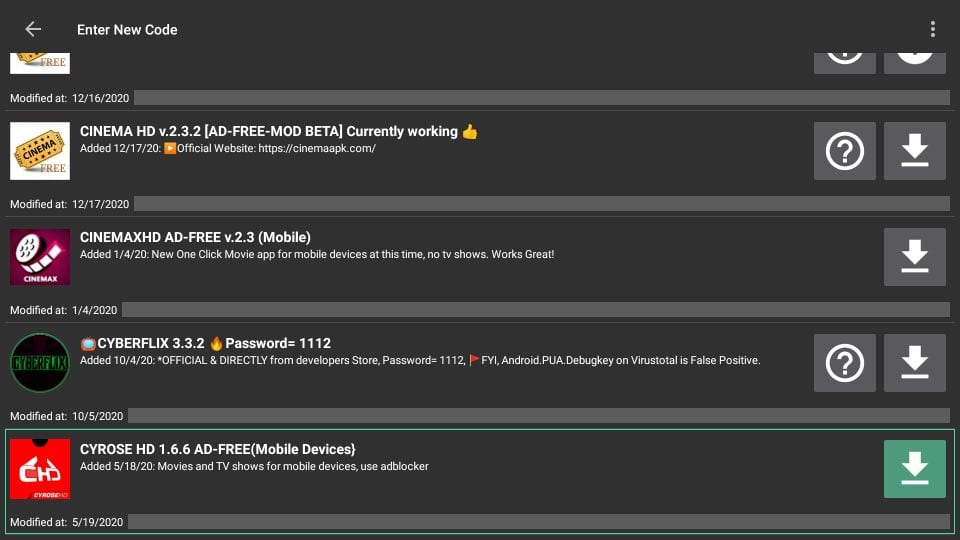960x540 pixels.
Task: Click the progress bar beside Modified at 12/17/2020
Action: point(542,204)
